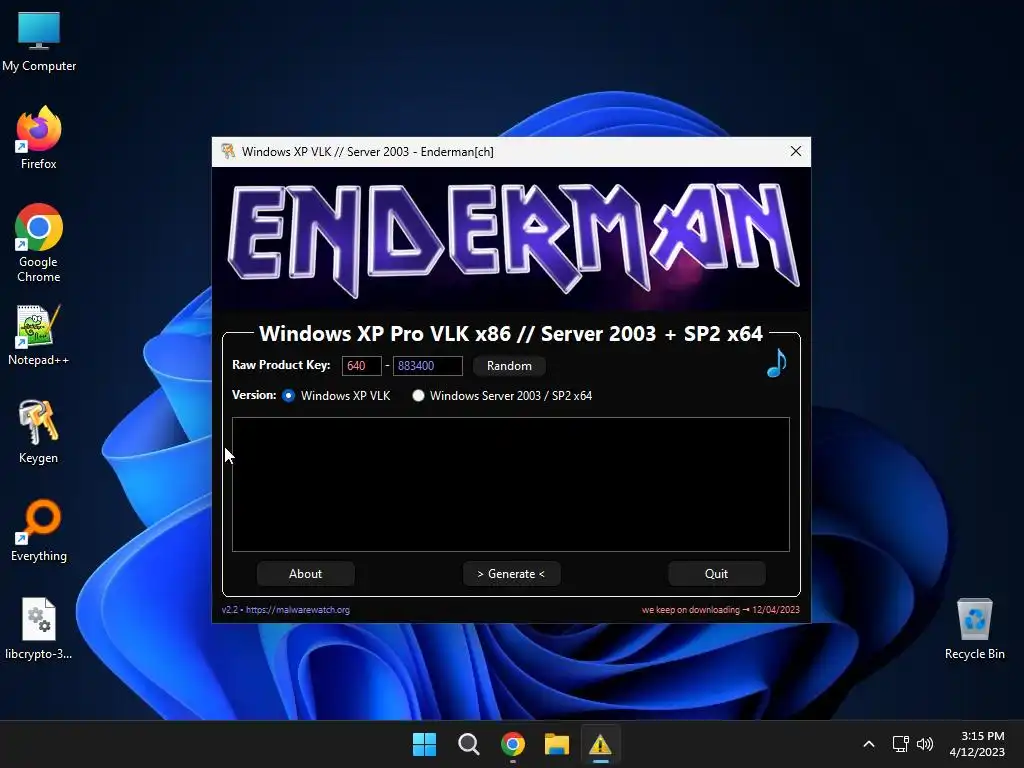Focus the 640 product key field
Screen dimensions: 1024x768
point(361,366)
